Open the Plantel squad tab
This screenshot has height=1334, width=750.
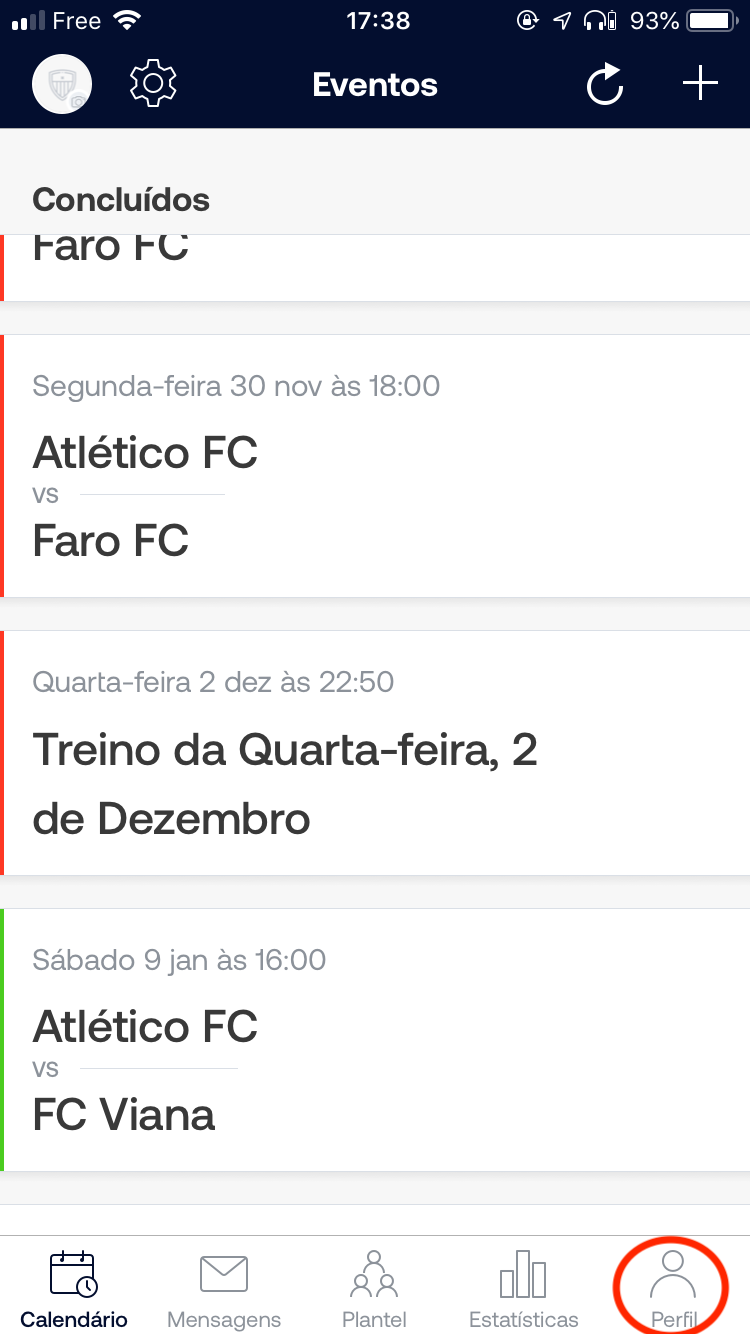(374, 1288)
